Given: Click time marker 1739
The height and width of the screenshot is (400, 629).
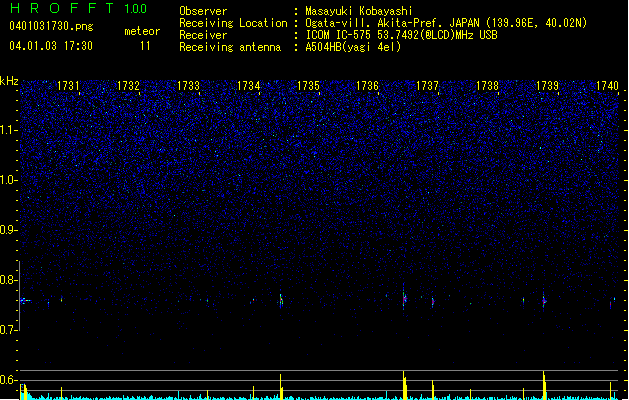Looking at the screenshot, I should 547,86.
